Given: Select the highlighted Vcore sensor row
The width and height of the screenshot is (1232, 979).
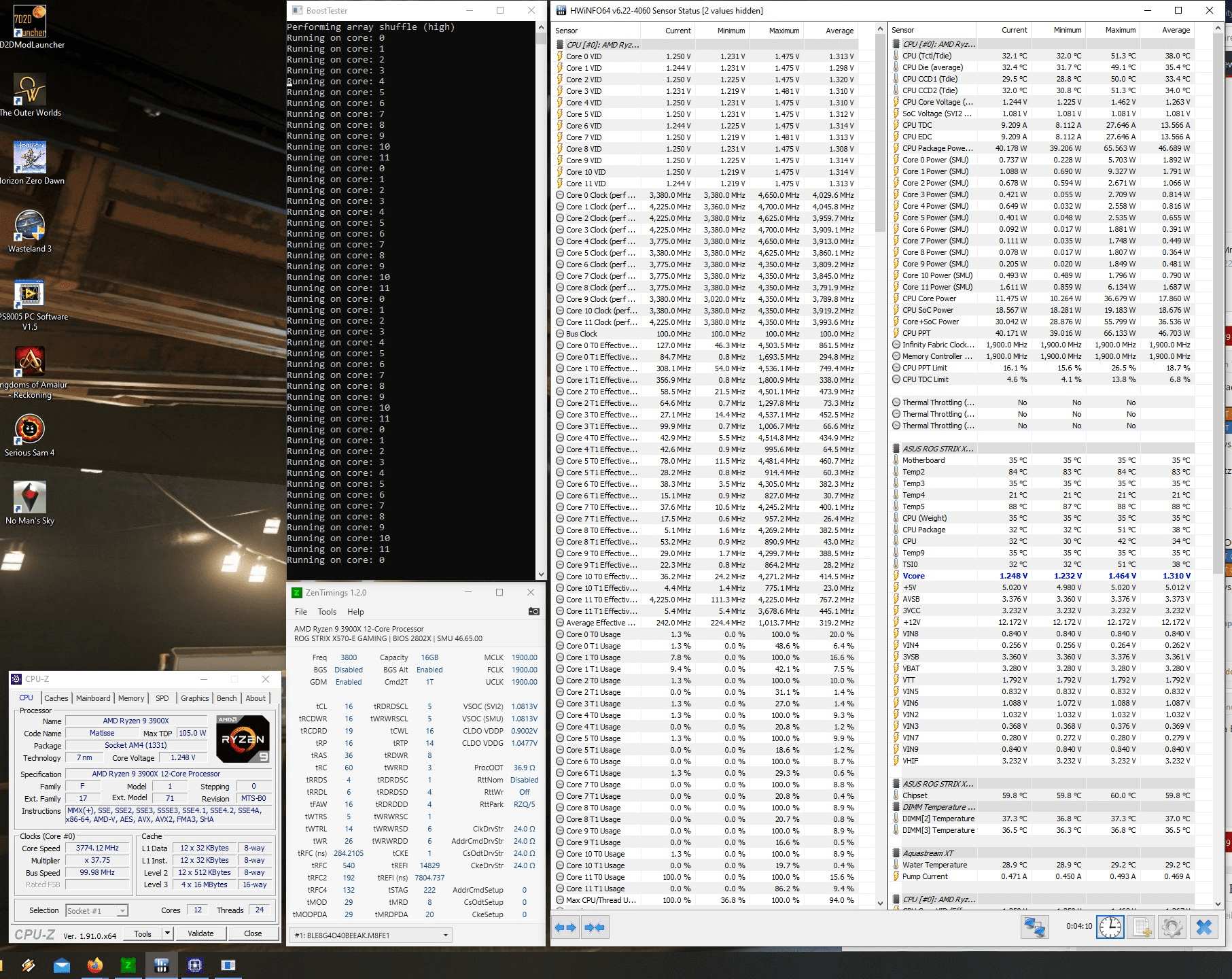Looking at the screenshot, I should pos(1043,576).
